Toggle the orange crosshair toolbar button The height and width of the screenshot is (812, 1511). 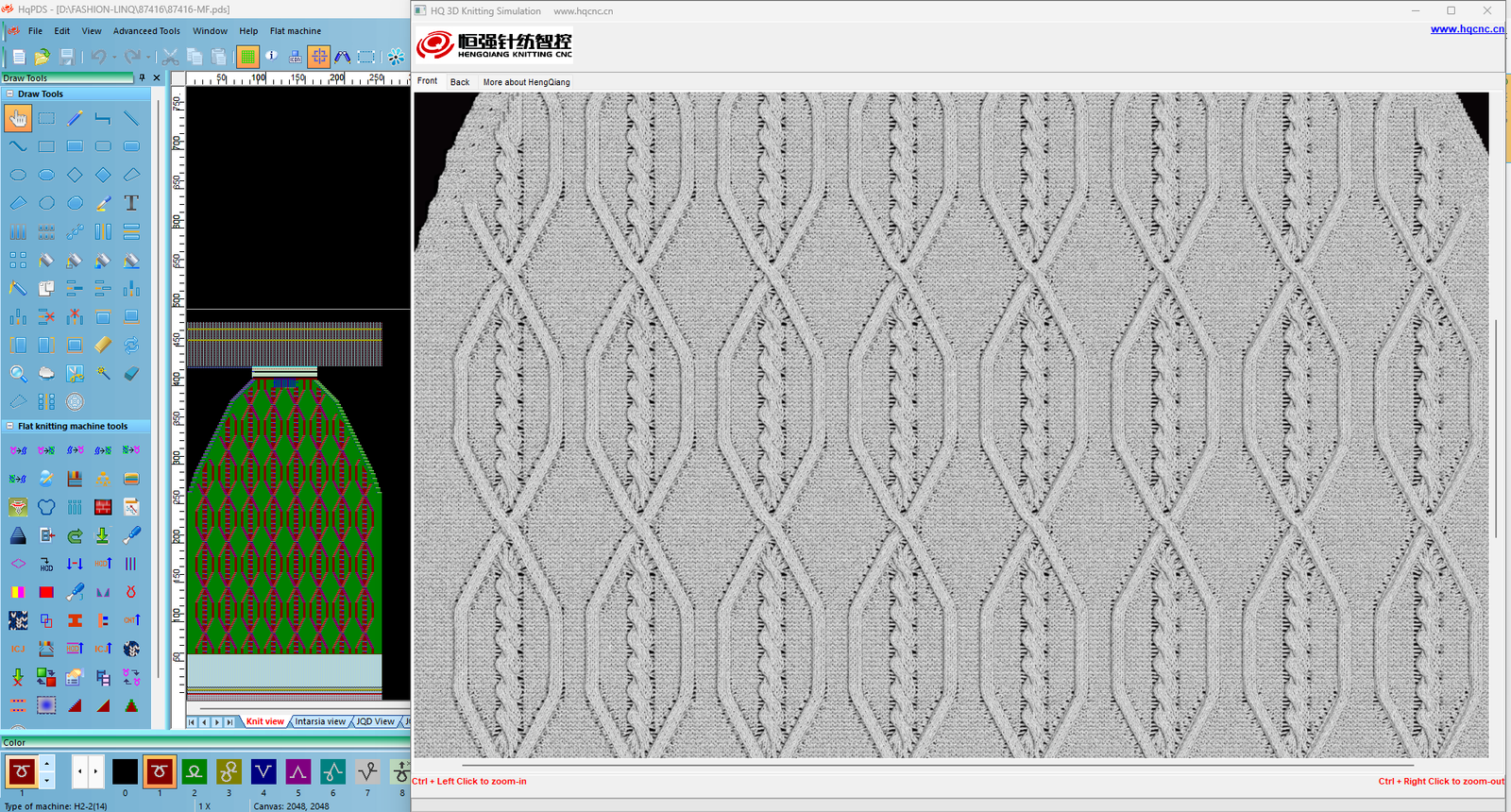point(319,57)
